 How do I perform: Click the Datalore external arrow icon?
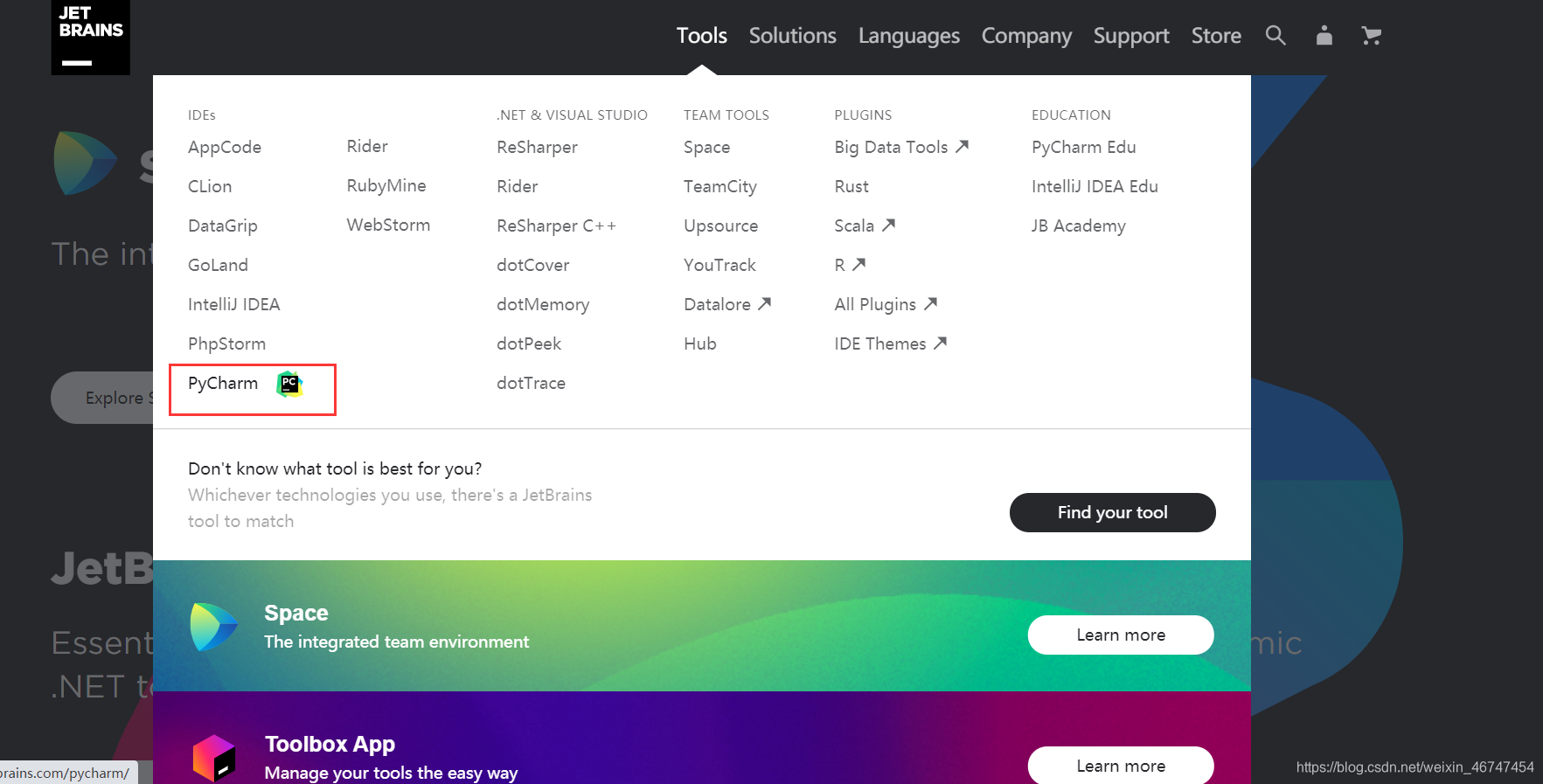[764, 303]
